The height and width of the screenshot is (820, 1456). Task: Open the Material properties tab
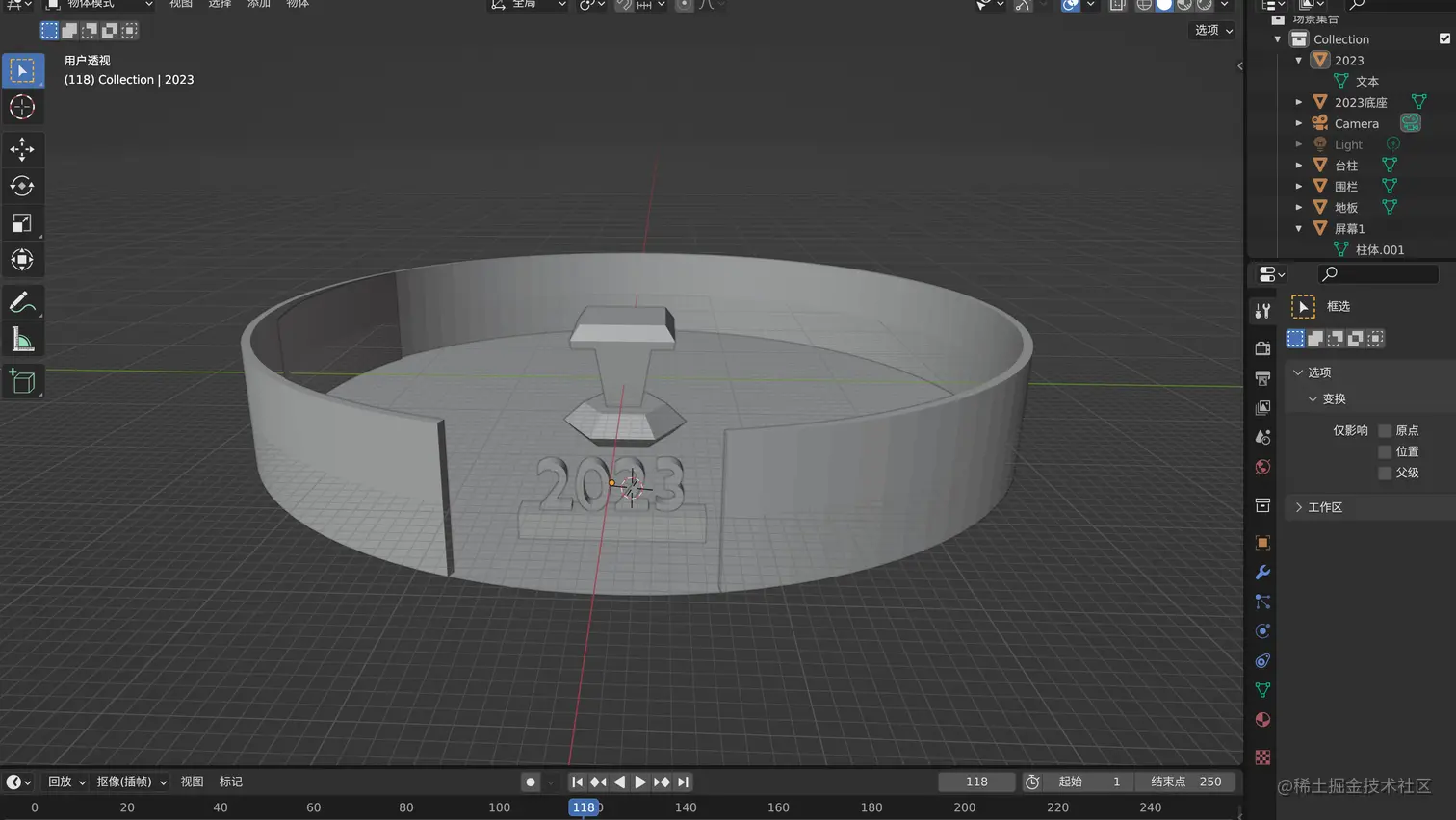point(1262,720)
